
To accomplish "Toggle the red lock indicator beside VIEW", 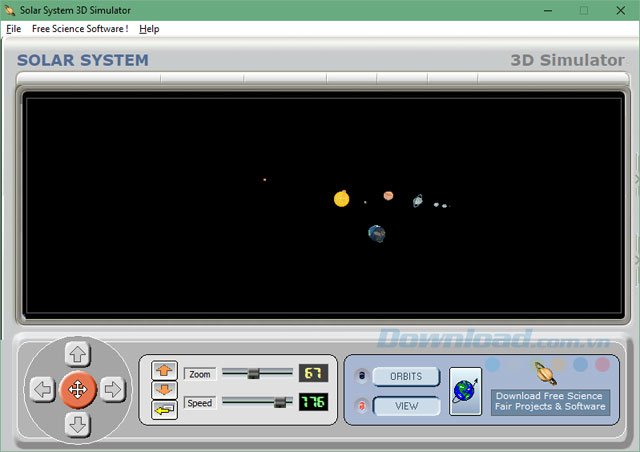I will point(361,406).
